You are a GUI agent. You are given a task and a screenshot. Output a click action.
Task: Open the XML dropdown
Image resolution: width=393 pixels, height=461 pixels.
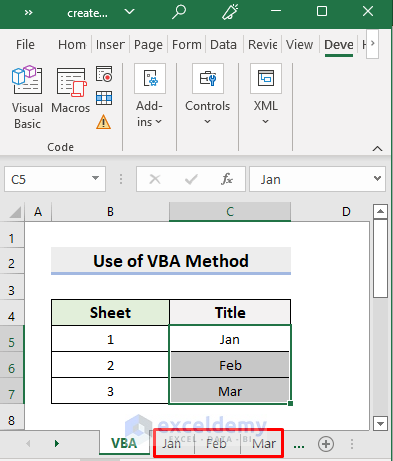[266, 94]
